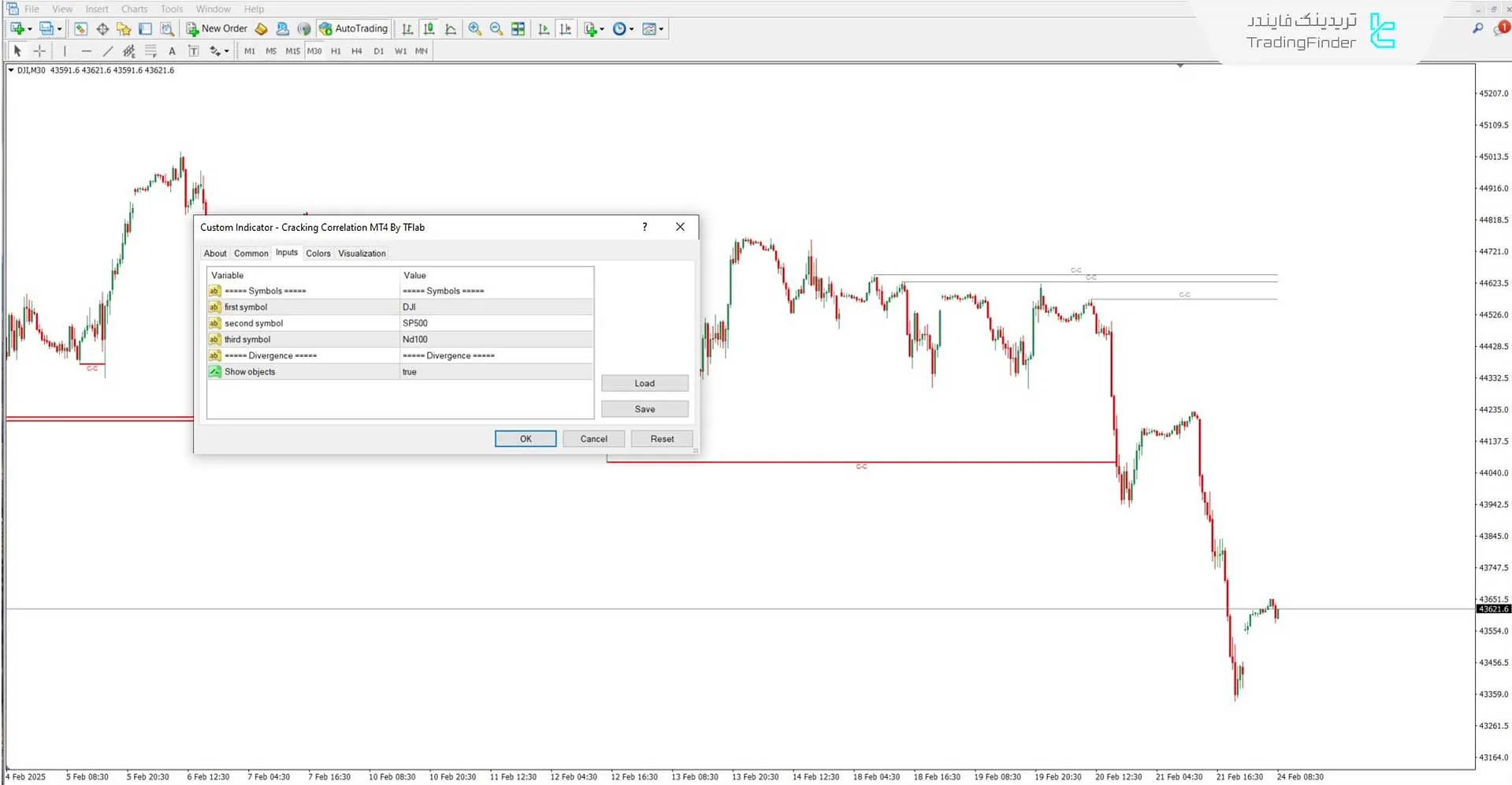Confirm indicator settings with OK
The width and height of the screenshot is (1512, 785).
525,438
